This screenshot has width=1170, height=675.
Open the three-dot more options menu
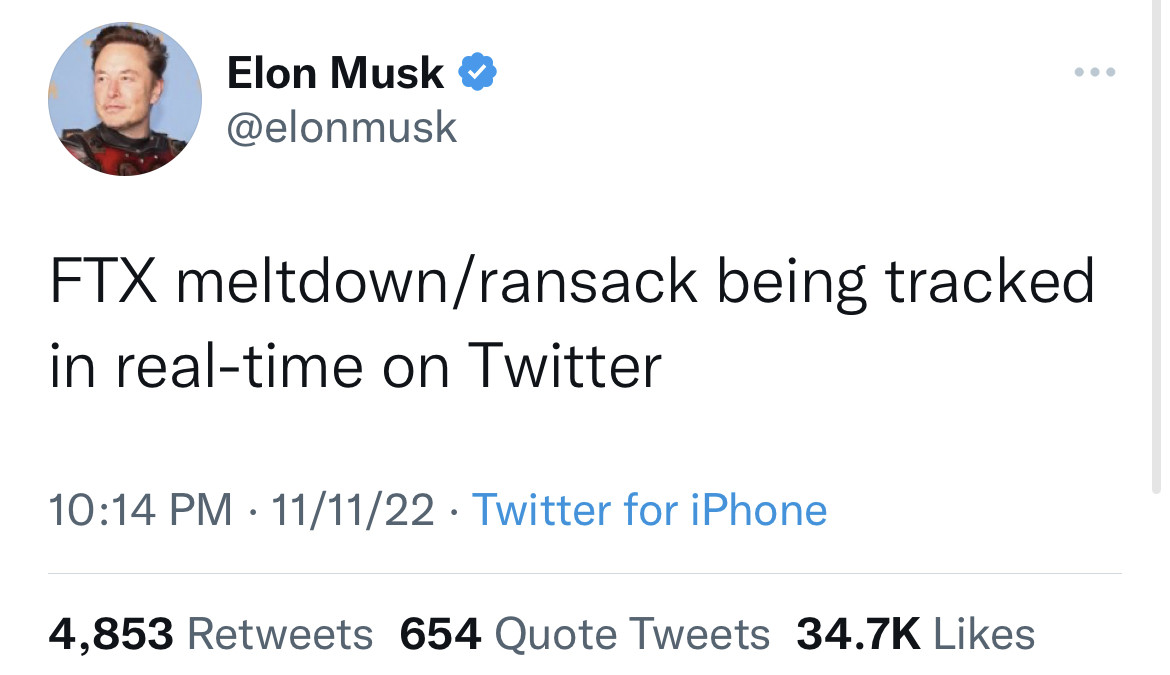point(1094,72)
